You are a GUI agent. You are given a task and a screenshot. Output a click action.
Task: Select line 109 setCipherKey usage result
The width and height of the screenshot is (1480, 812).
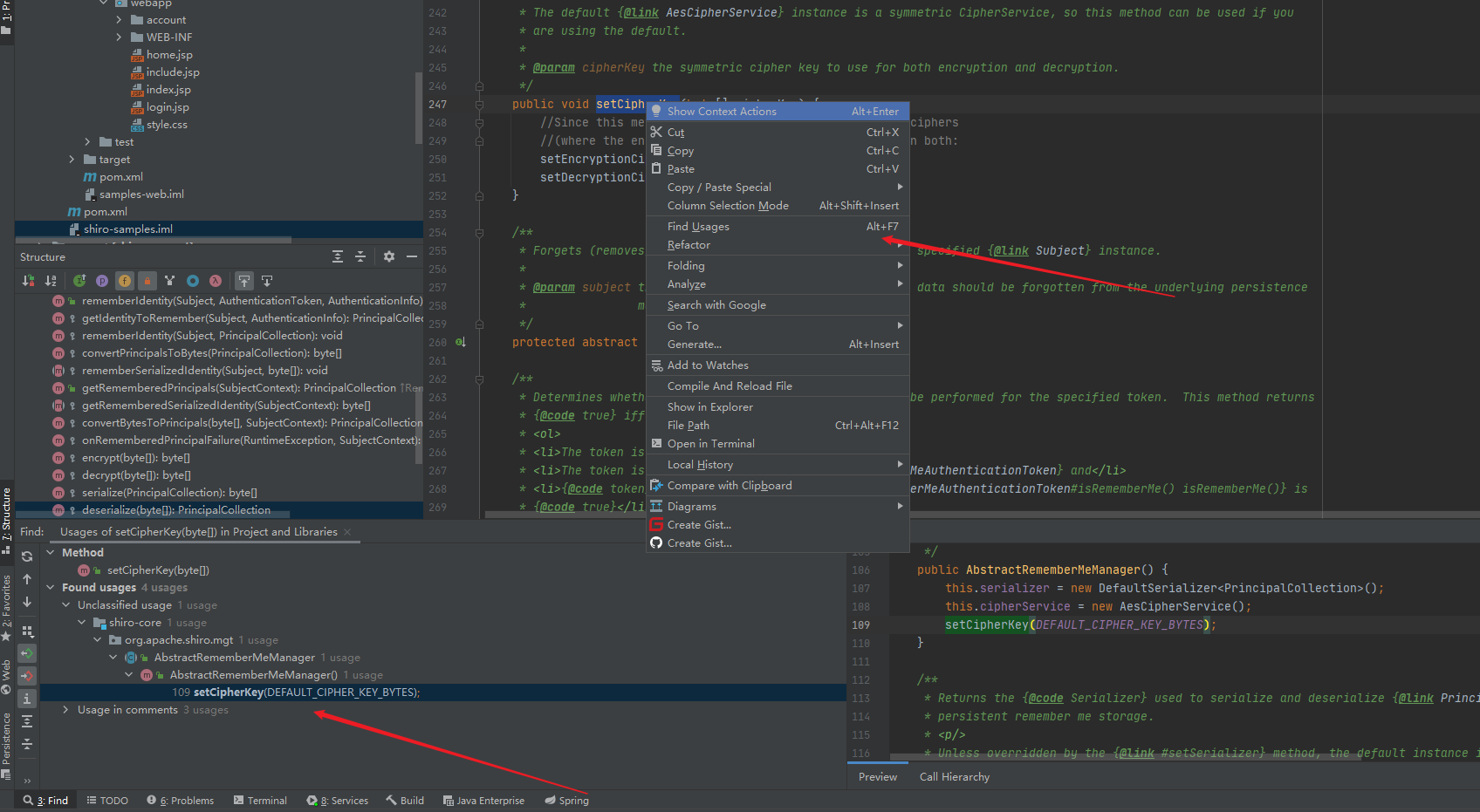[x=297, y=693]
